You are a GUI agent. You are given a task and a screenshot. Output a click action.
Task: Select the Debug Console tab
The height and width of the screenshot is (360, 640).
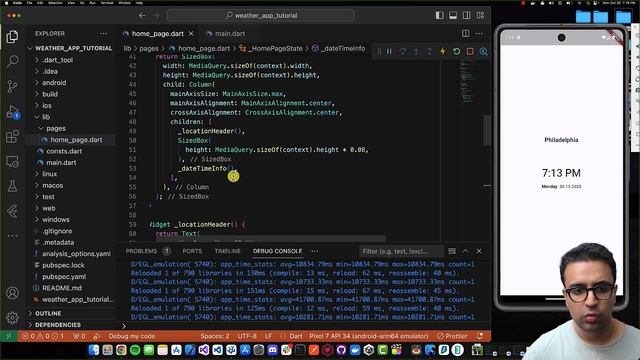(277, 251)
